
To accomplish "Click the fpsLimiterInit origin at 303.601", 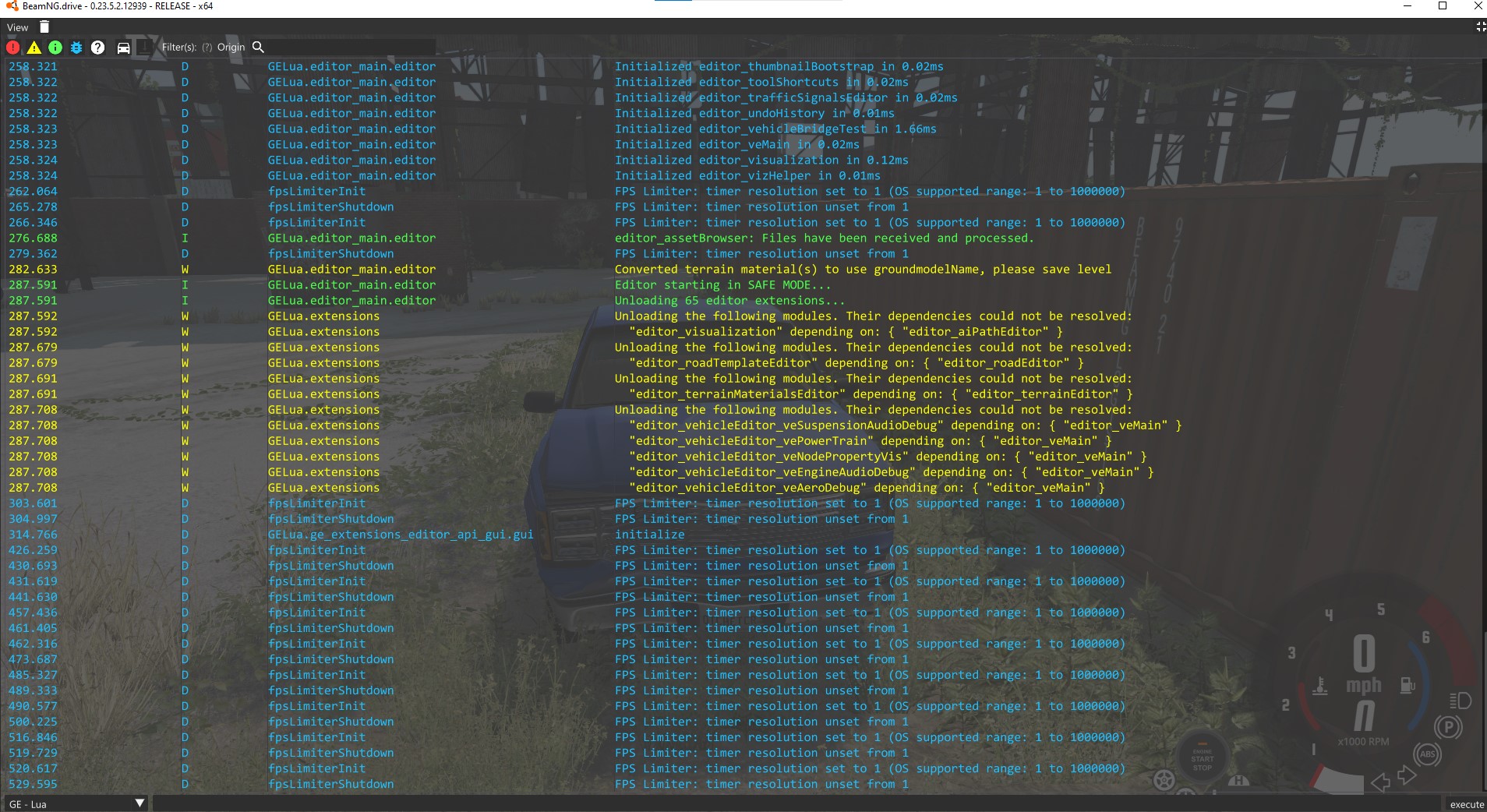I will 316,503.
